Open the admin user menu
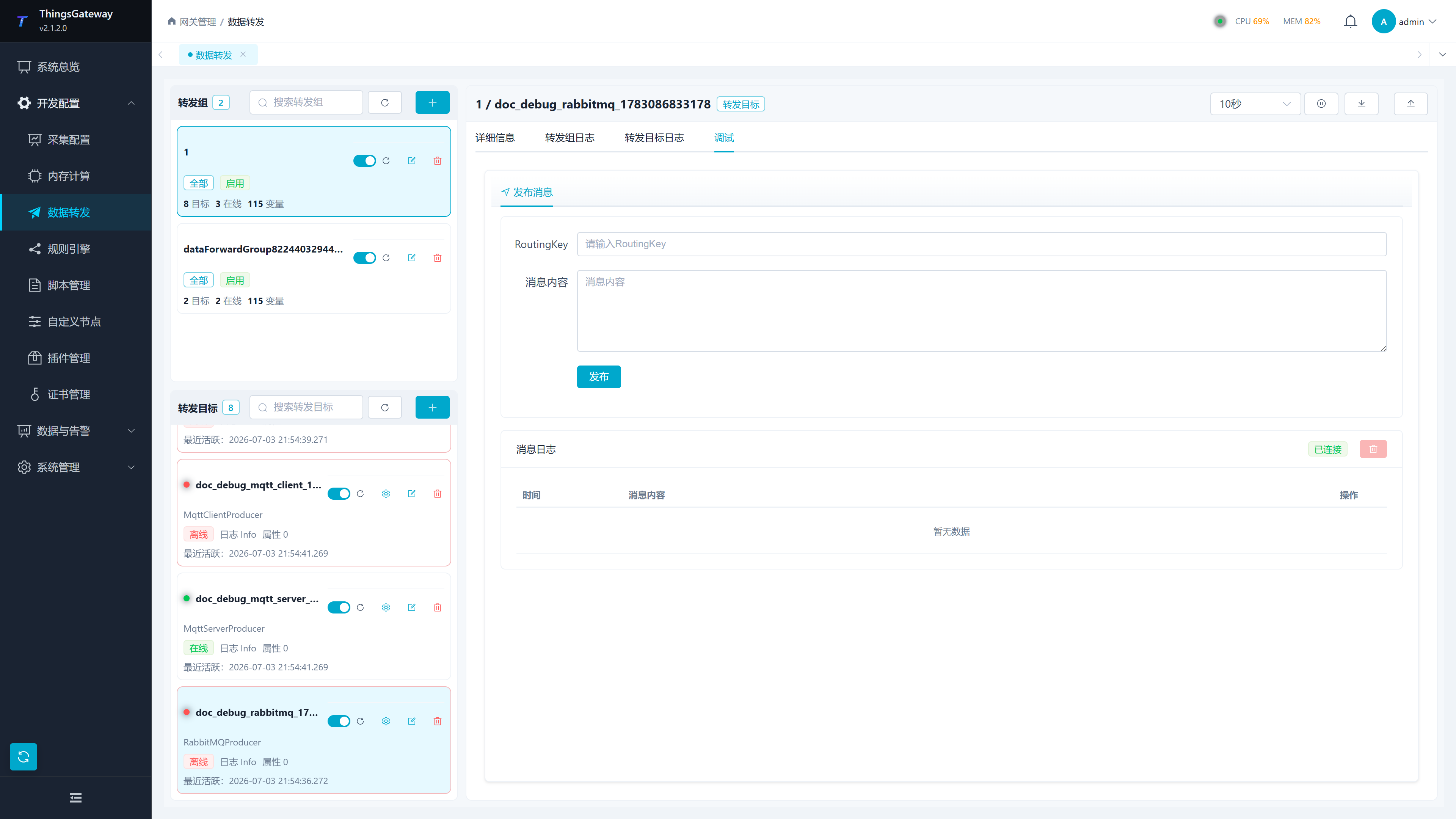 coord(1404,22)
